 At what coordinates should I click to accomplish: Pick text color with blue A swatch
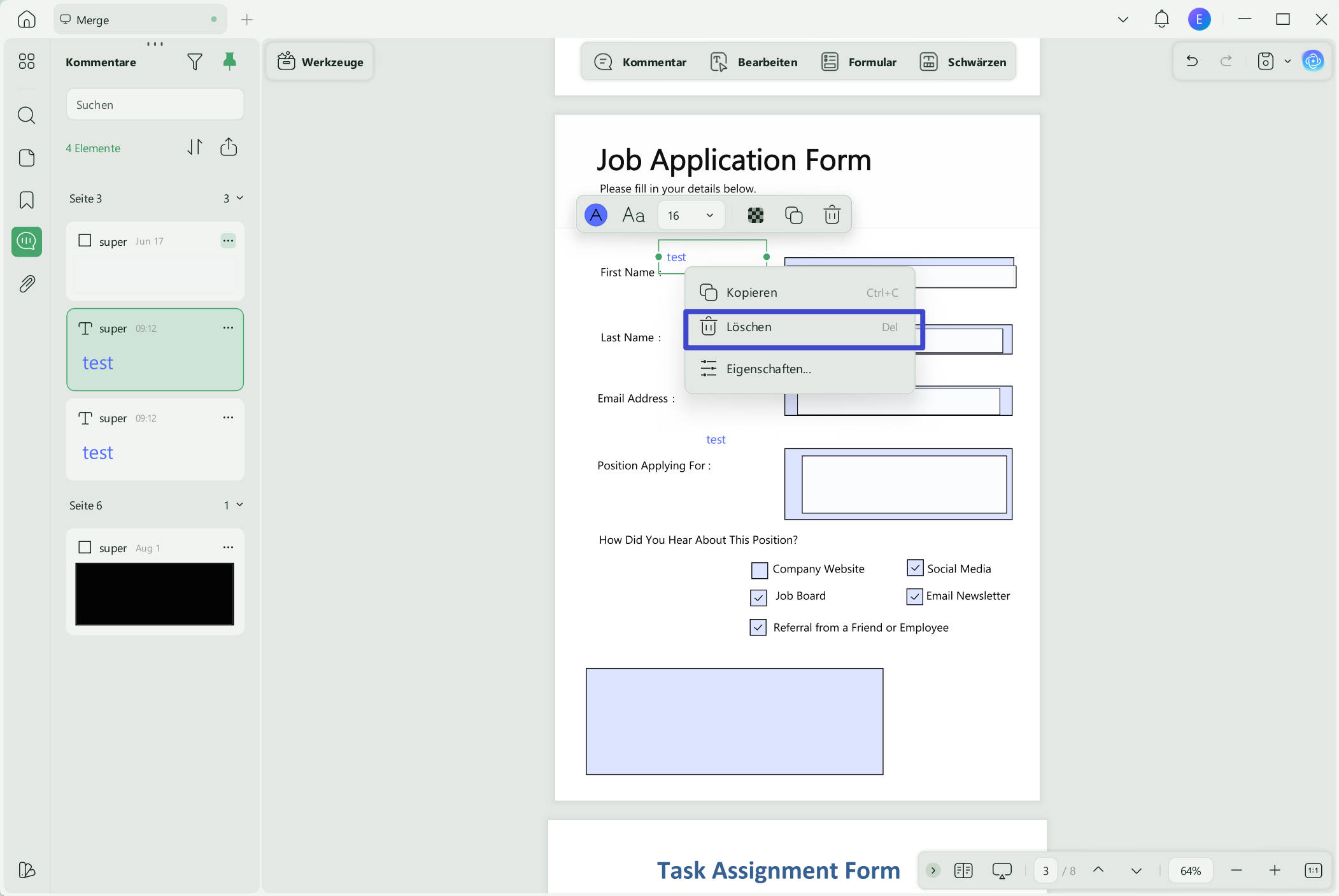click(x=595, y=215)
